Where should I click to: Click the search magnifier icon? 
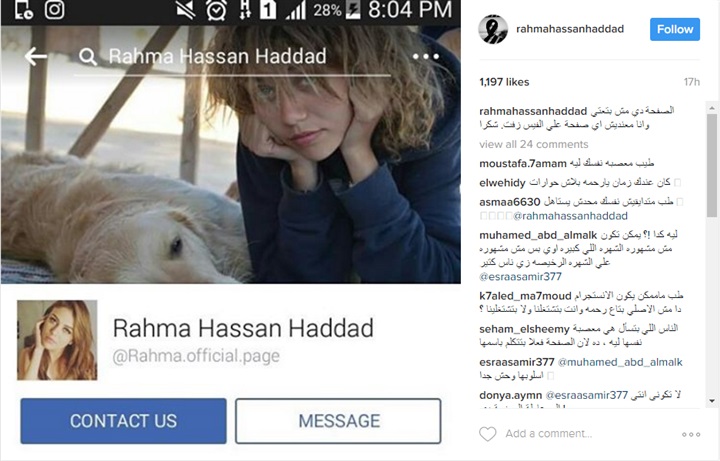[x=88, y=57]
